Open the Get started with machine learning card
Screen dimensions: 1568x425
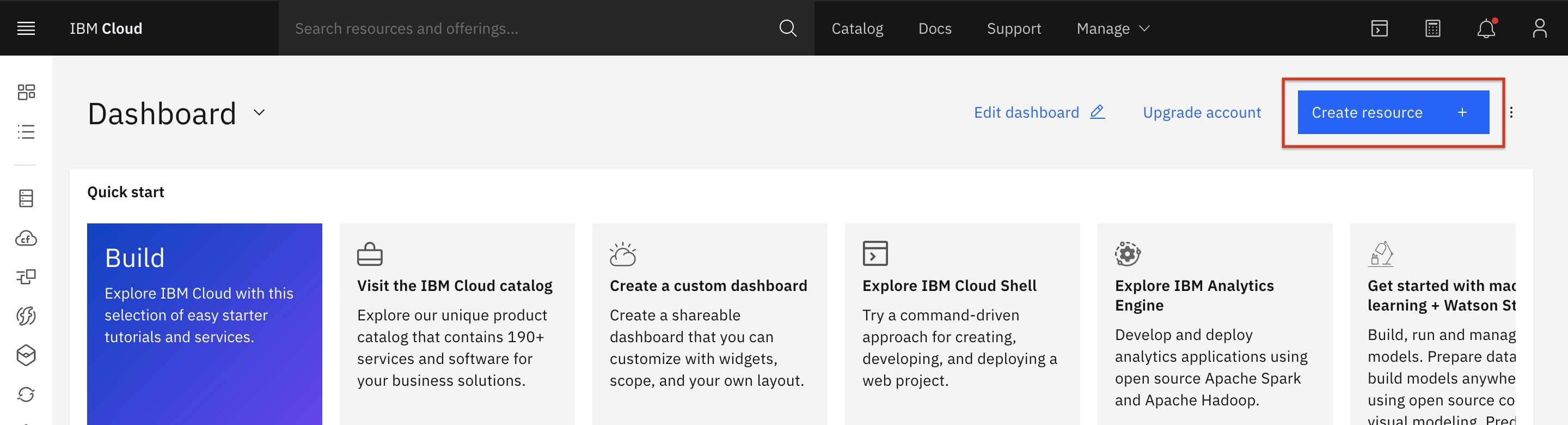pos(1432,324)
